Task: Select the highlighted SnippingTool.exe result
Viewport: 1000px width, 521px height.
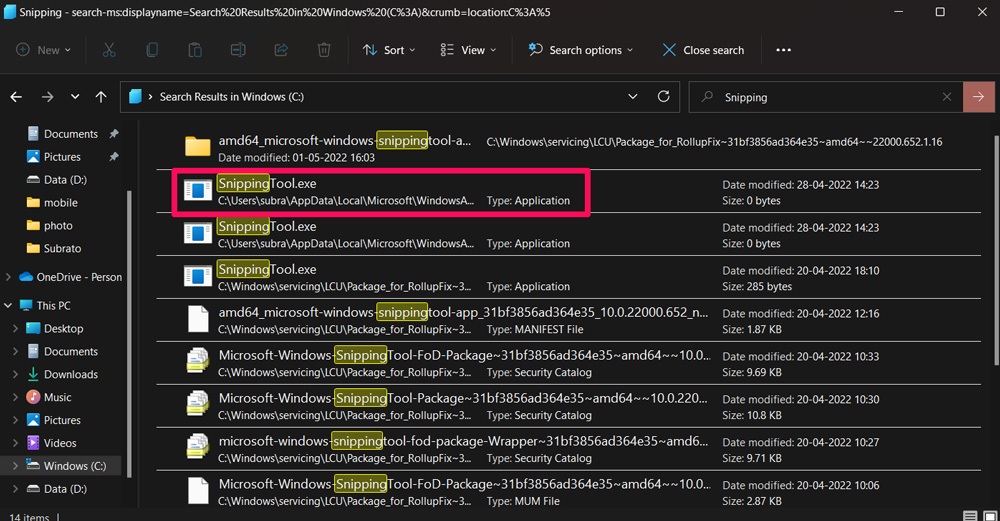Action: coord(380,192)
